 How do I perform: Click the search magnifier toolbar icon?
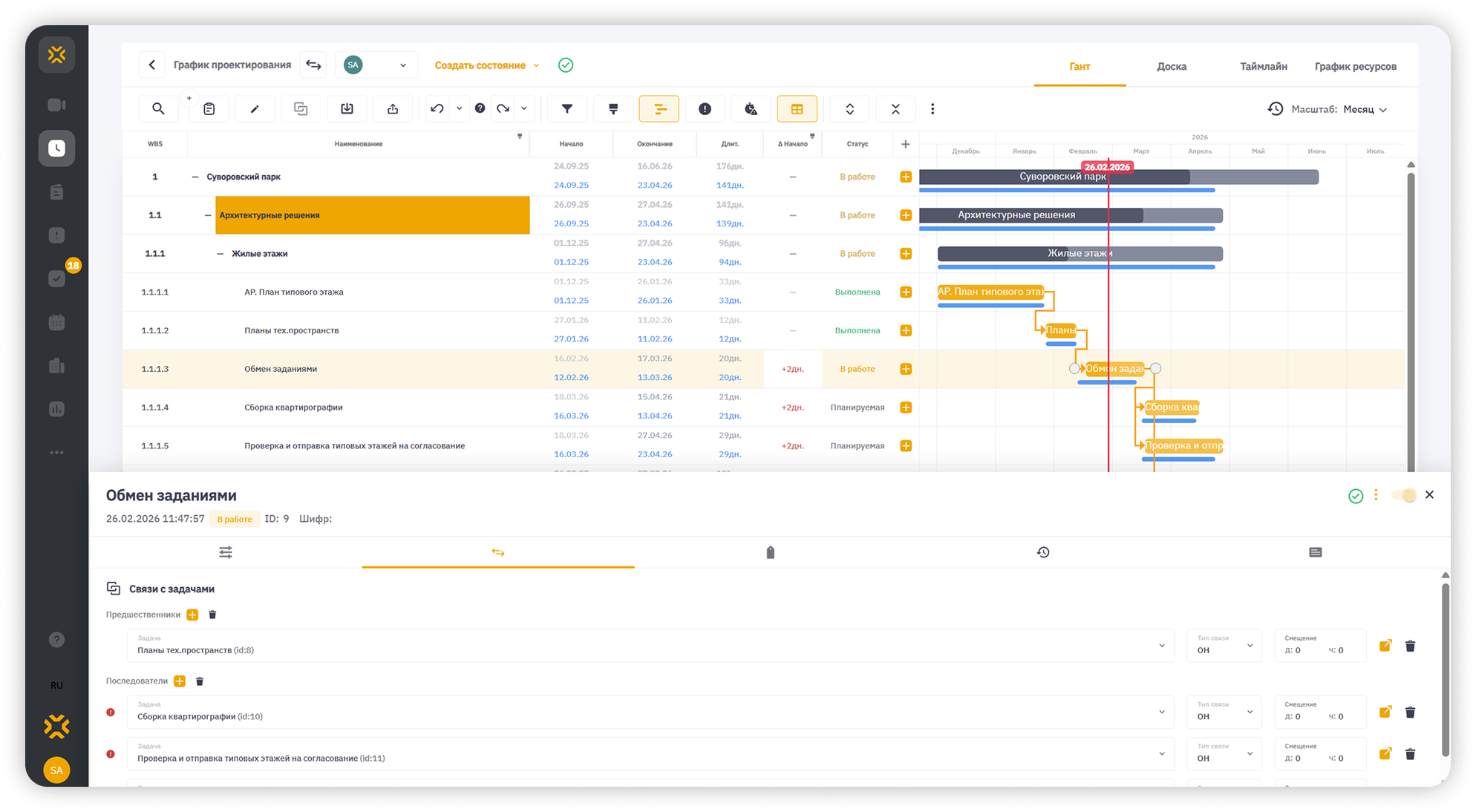[x=158, y=109]
